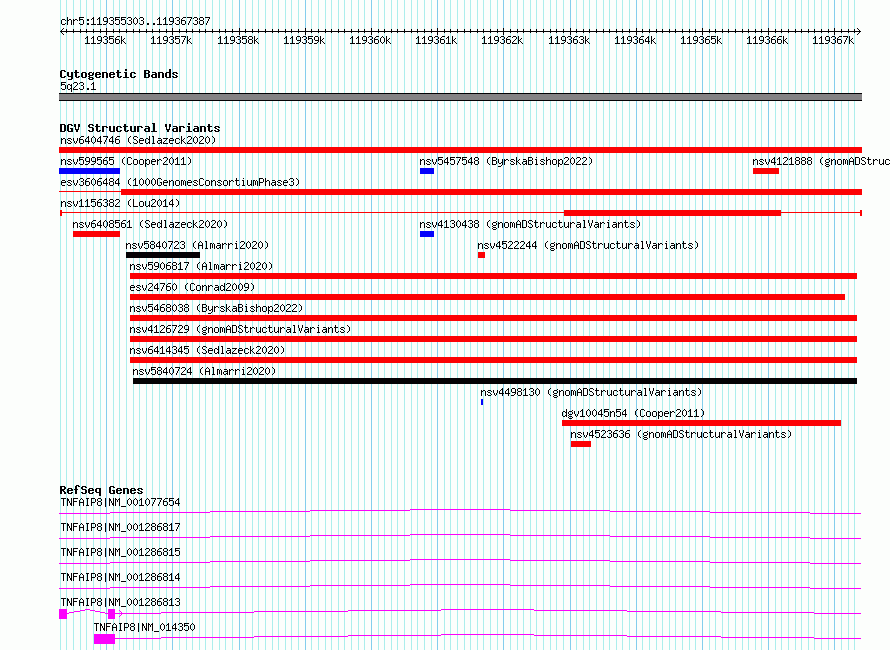Click the nsv5457548 (ByrskaBishop2022) label
The width and height of the screenshot is (890, 650).
[506, 161]
